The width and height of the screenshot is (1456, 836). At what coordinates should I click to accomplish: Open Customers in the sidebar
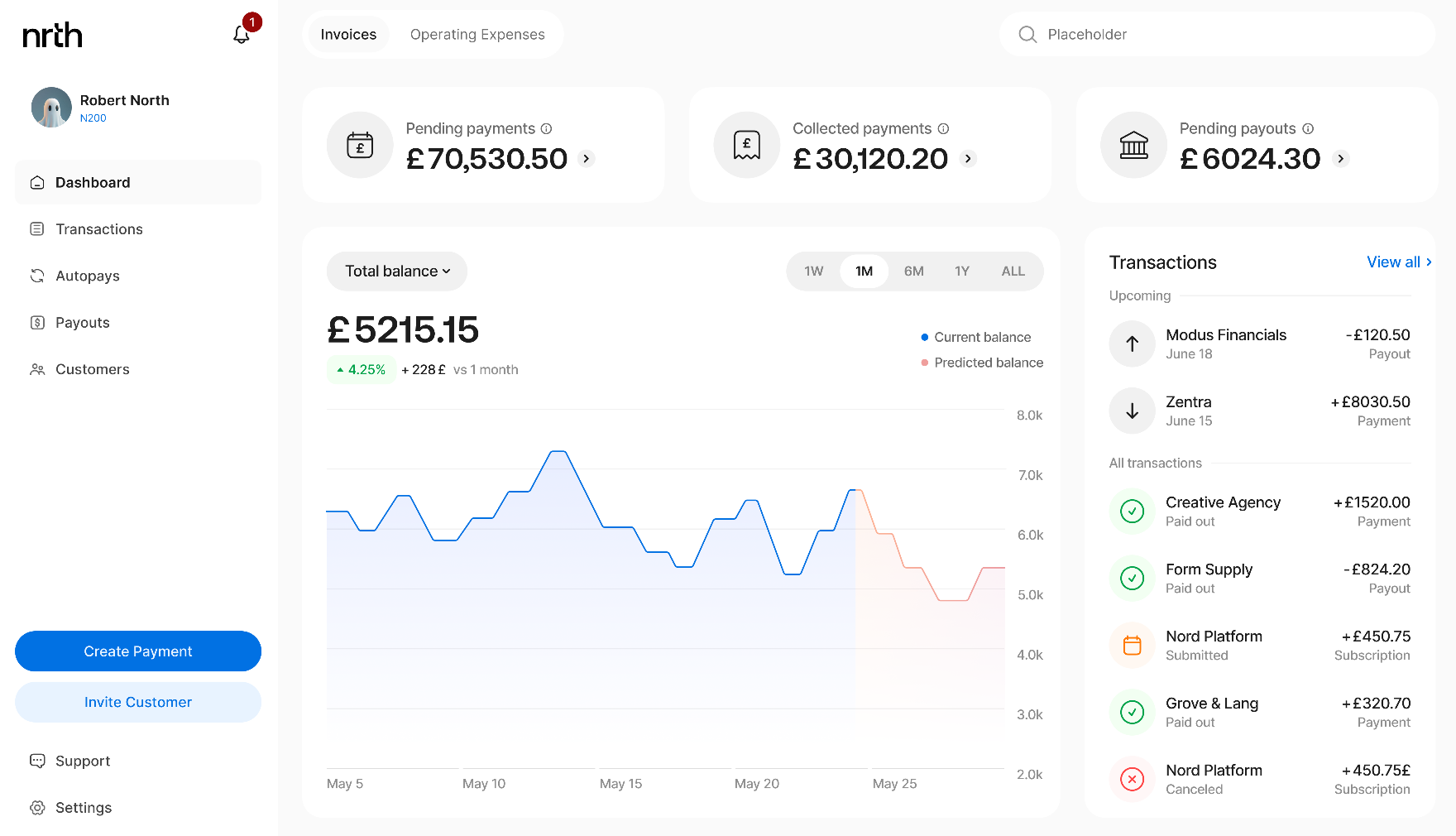pyautogui.click(x=138, y=369)
